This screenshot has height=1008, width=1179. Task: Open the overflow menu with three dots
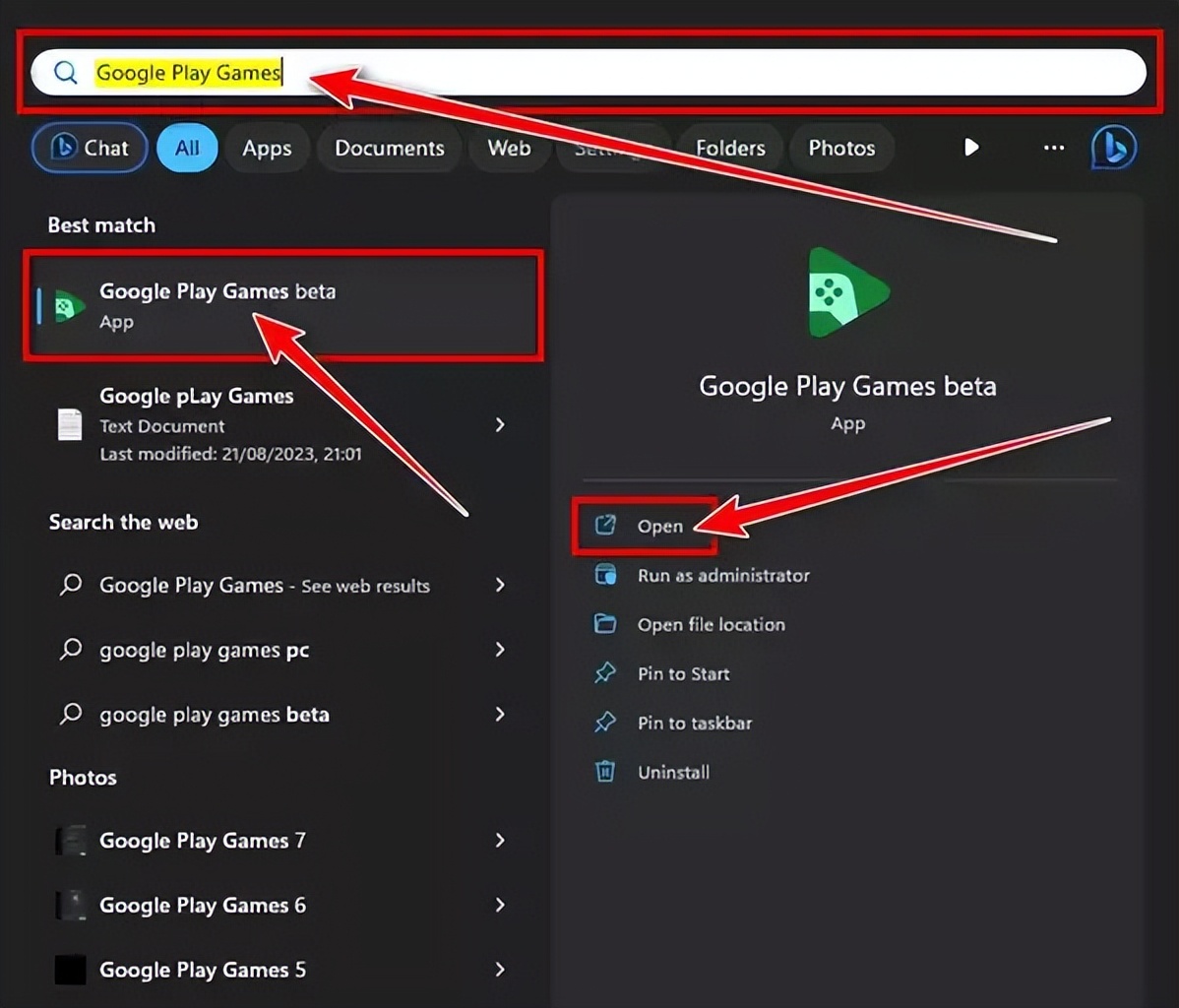click(1052, 148)
